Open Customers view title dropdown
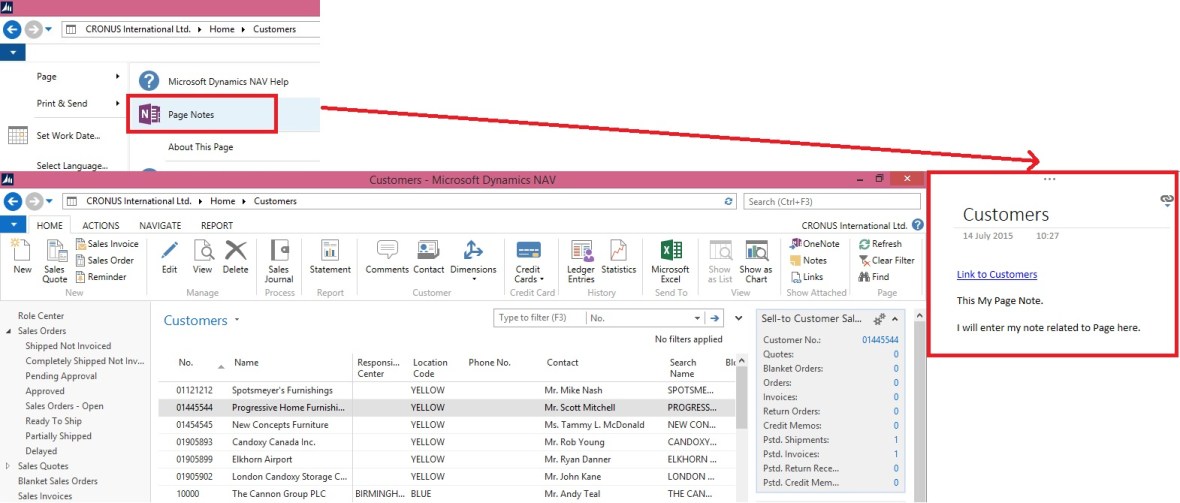 tap(237, 319)
